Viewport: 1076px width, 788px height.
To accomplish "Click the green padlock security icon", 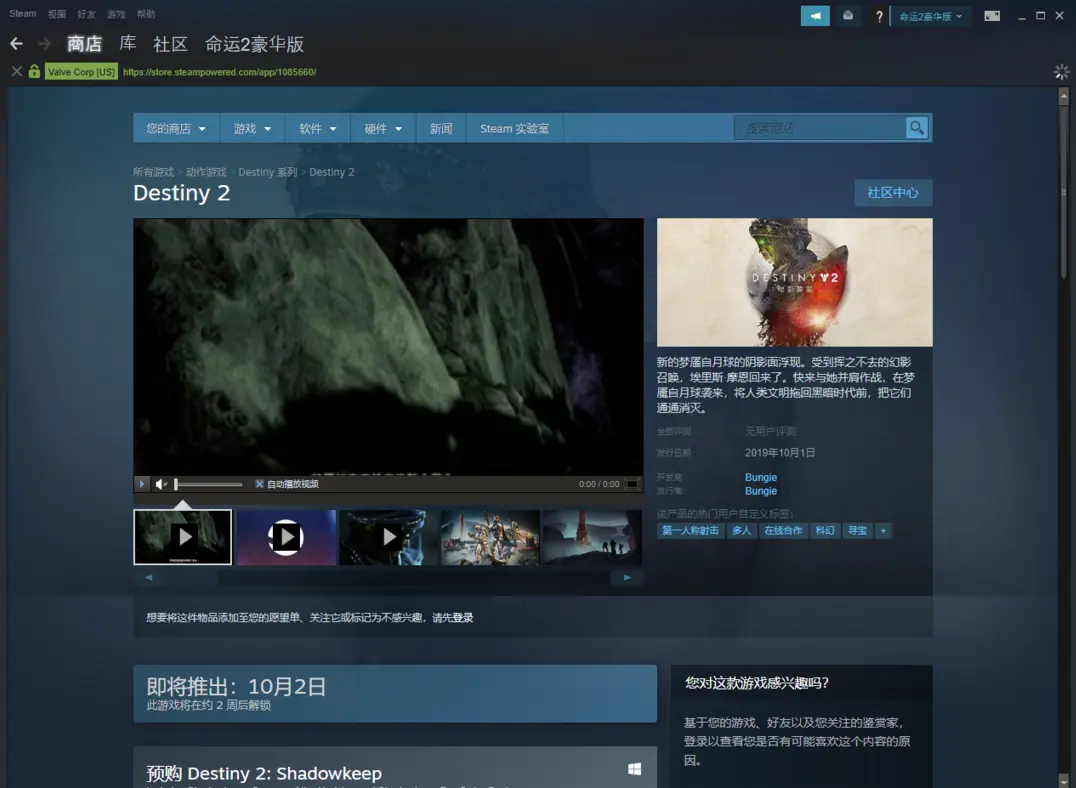I will pos(34,71).
